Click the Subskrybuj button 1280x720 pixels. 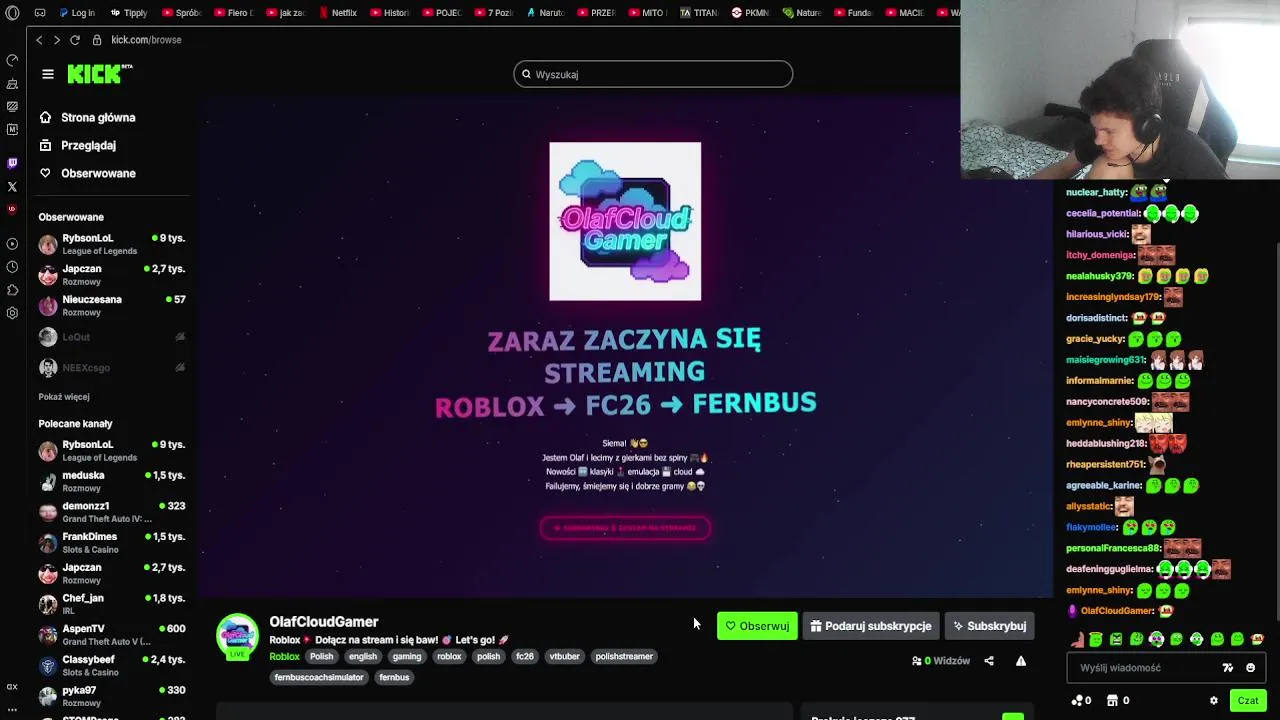click(x=990, y=626)
